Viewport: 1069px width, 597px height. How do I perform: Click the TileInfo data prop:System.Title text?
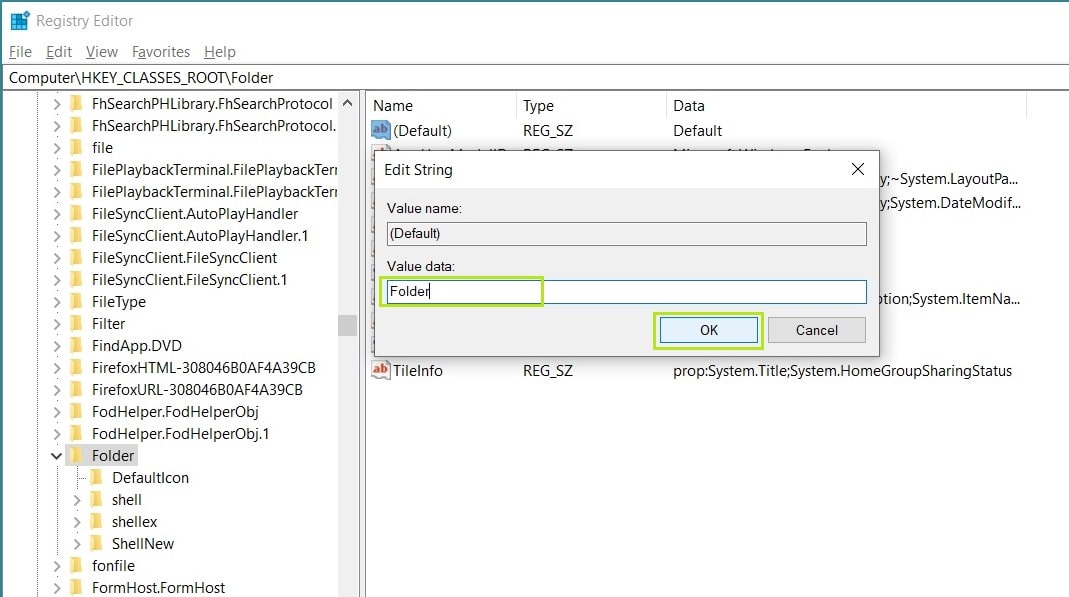point(842,371)
